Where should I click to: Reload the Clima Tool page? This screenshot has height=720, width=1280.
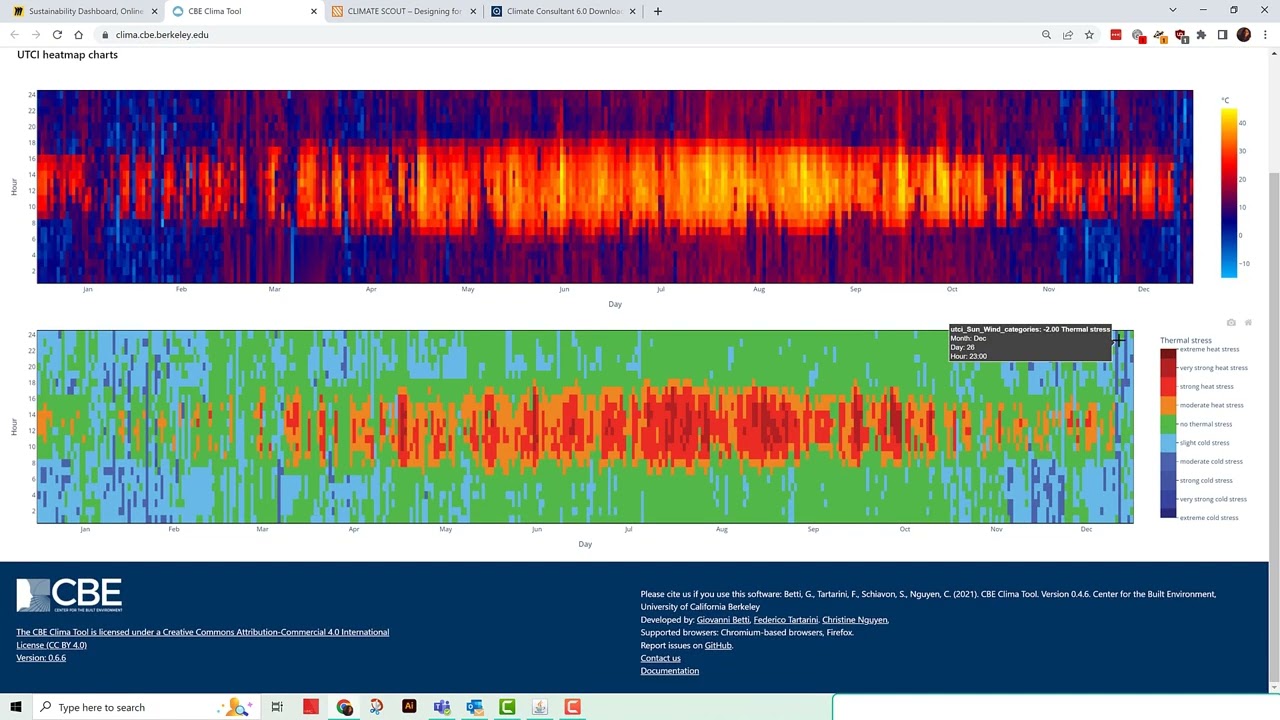tap(57, 35)
